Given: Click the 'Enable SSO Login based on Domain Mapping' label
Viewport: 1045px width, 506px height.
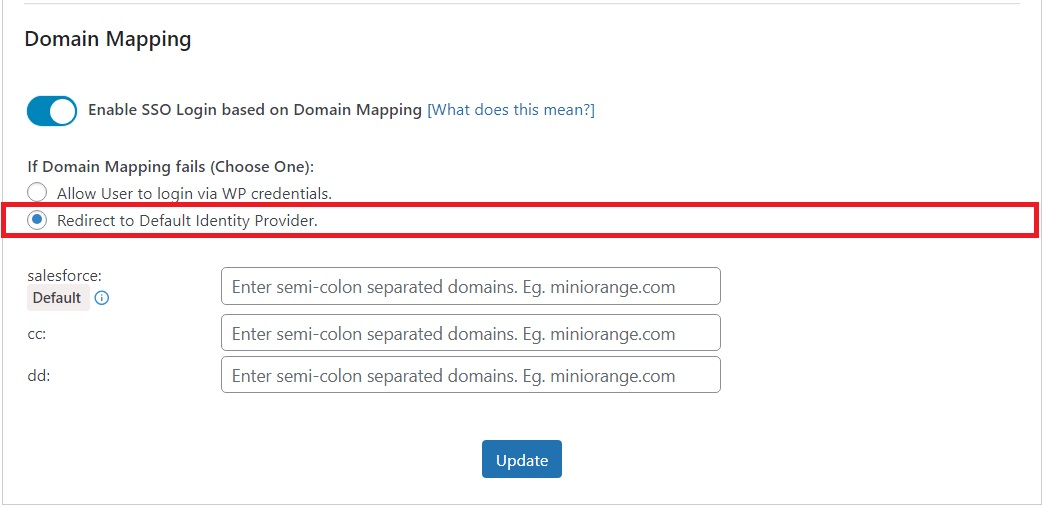Looking at the screenshot, I should 254,110.
